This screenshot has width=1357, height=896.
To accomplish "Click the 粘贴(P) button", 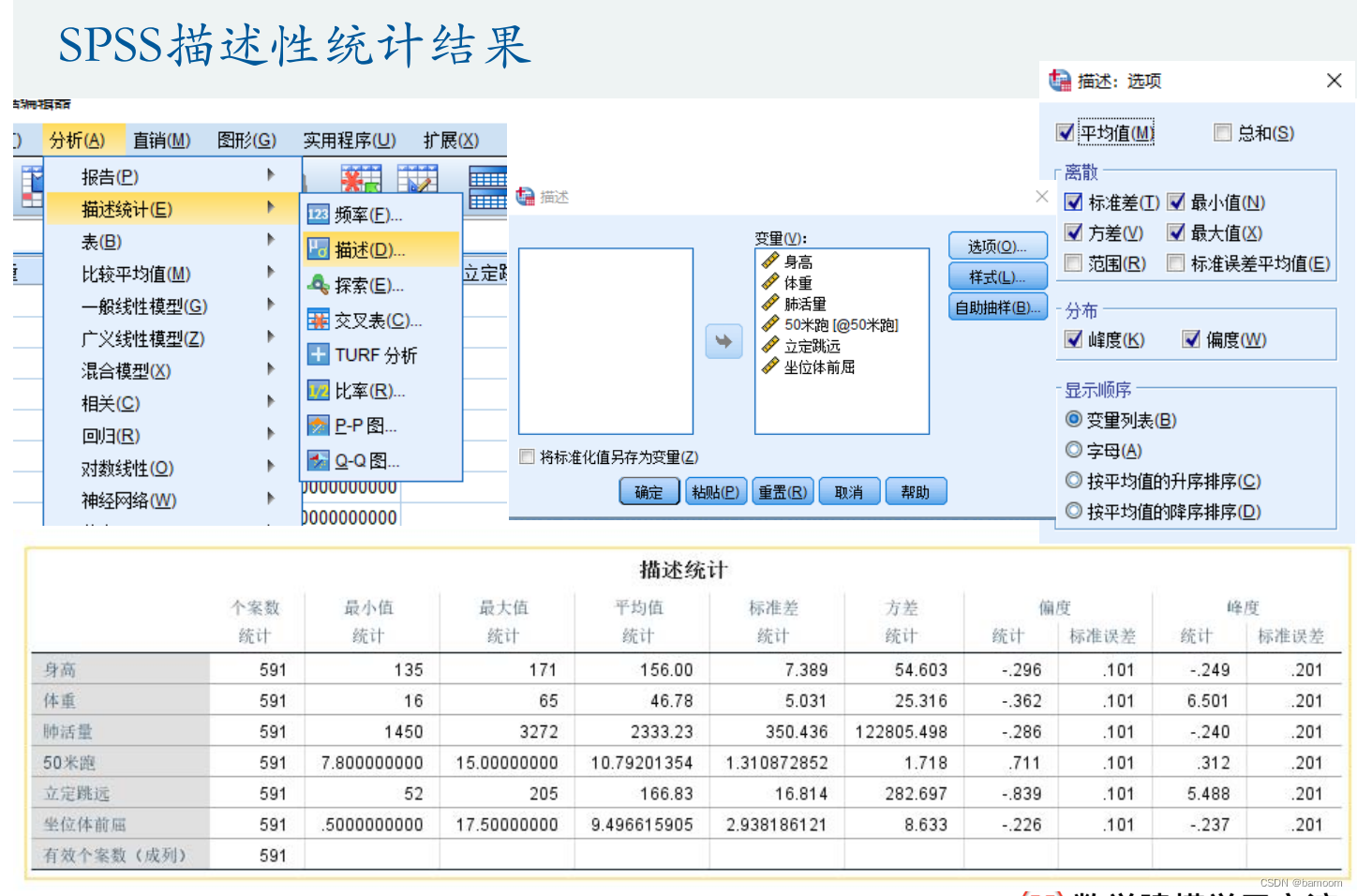I will tap(716, 491).
